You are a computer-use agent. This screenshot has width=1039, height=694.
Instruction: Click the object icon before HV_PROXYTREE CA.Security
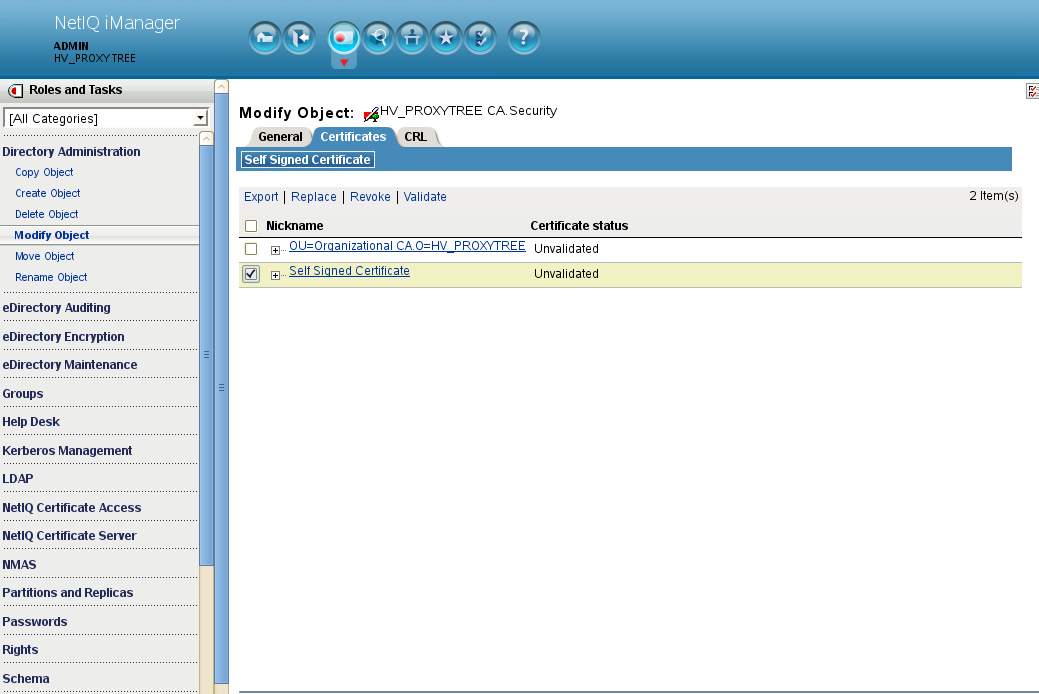[x=371, y=113]
